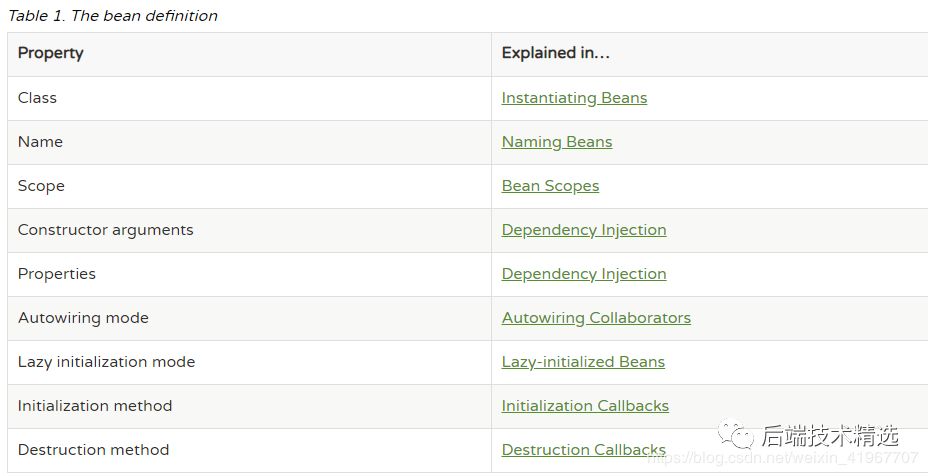
Task: Follow the Naming Beans link
Action: 557,142
